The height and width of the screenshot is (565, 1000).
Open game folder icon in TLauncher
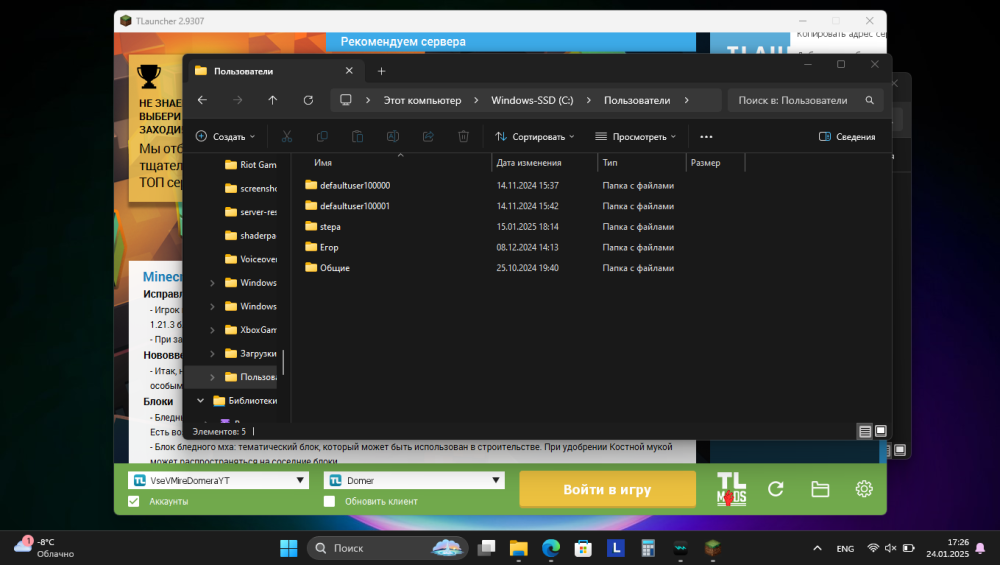pos(820,489)
